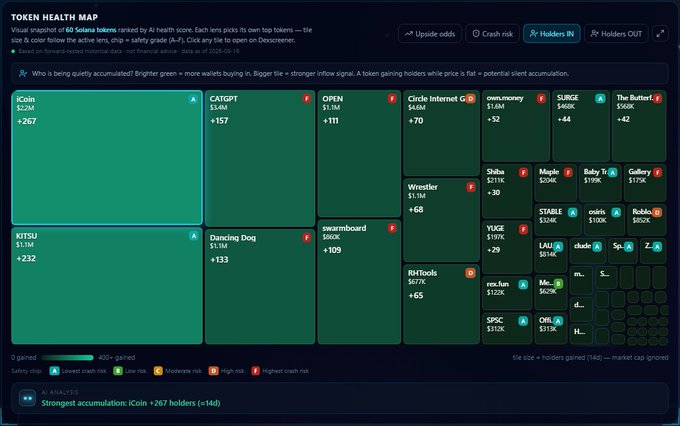Click the A safety chip on rex.fun
This screenshot has width=680, height=426.
coord(523,285)
